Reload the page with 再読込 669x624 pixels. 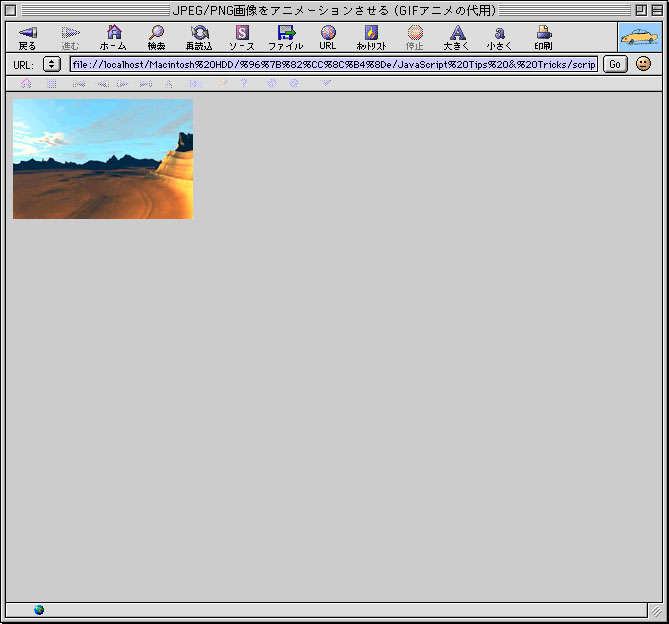199,38
